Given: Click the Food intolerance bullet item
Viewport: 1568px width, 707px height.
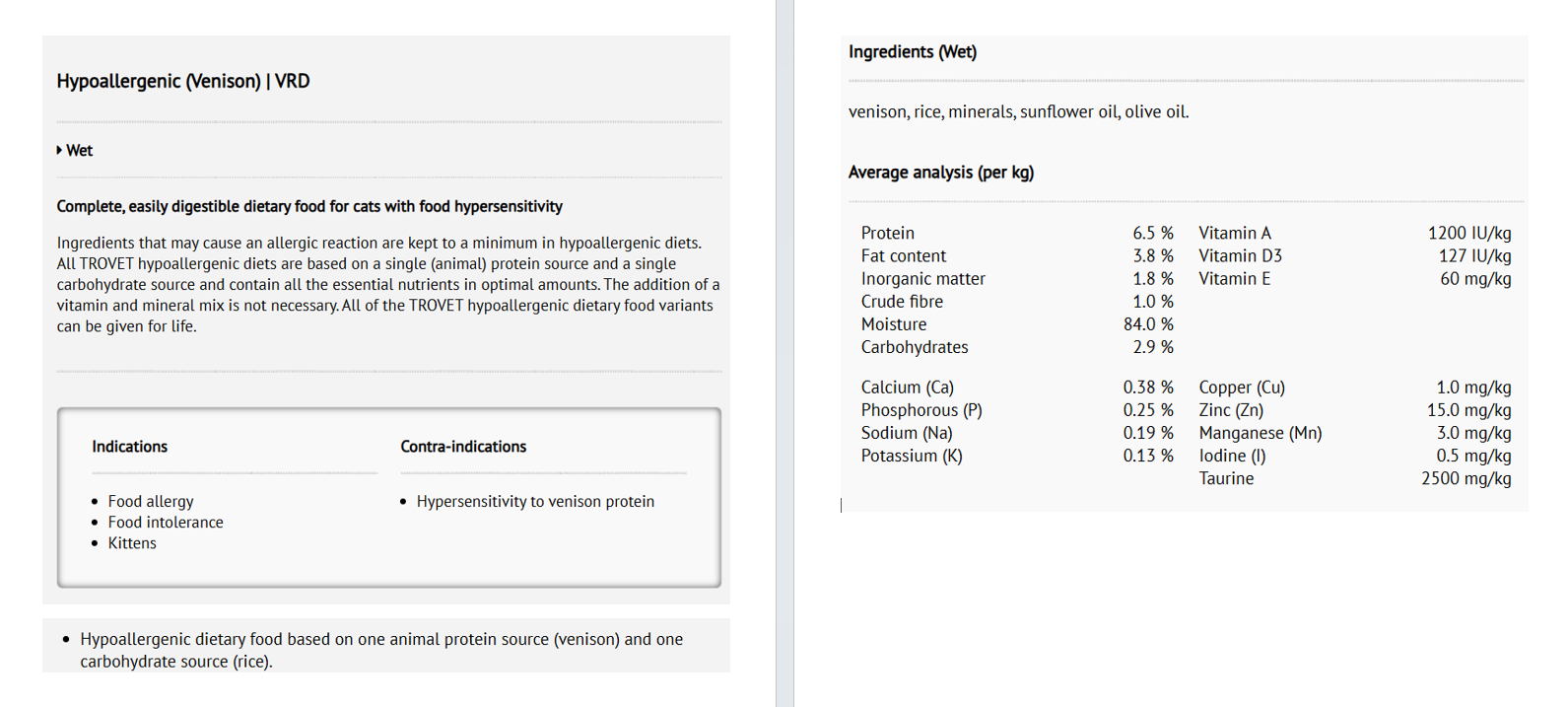Looking at the screenshot, I should coord(166,523).
